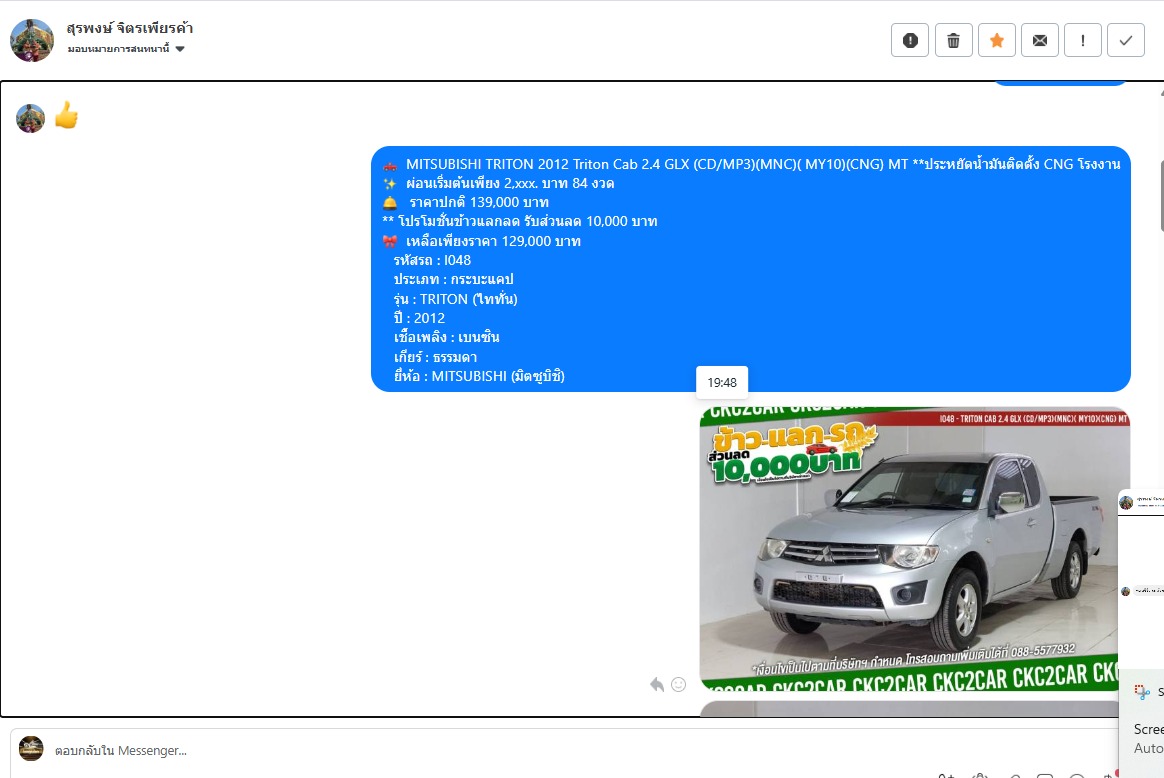
Task: Click the ประเภท : กระบะแคป line
Action: tap(454, 280)
